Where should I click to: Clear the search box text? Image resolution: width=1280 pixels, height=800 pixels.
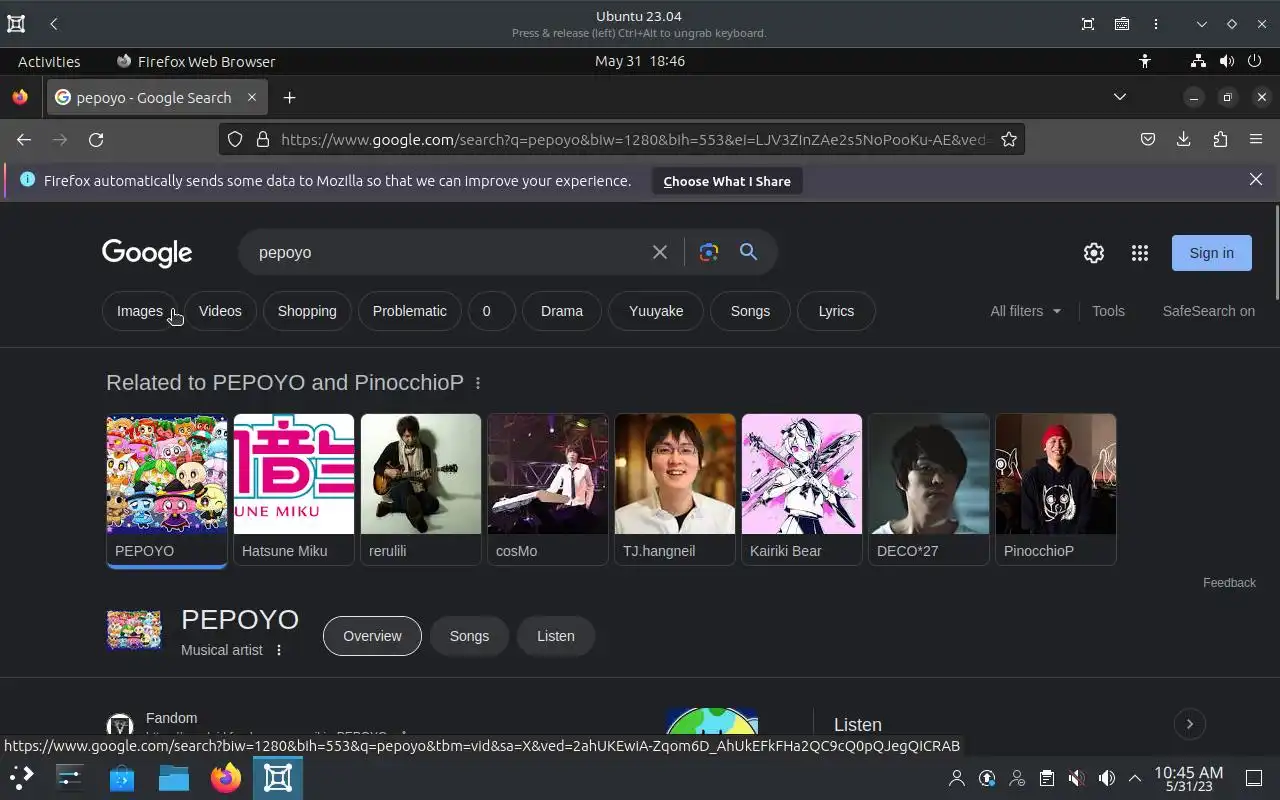point(660,252)
